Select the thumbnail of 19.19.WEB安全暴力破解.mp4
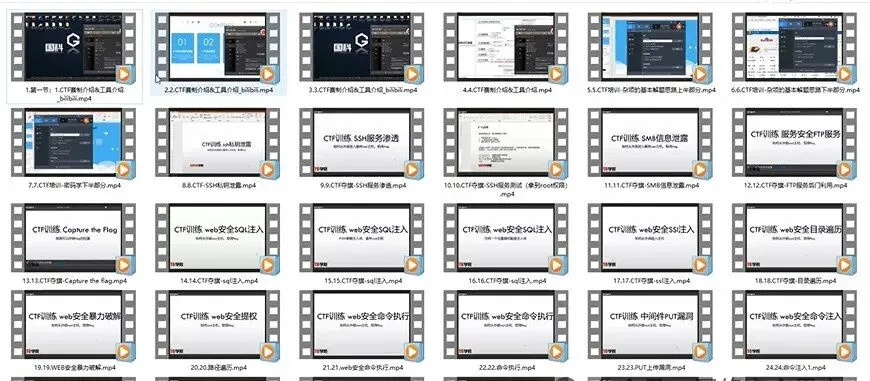Image resolution: width=870 pixels, height=381 pixels. [x=73, y=325]
